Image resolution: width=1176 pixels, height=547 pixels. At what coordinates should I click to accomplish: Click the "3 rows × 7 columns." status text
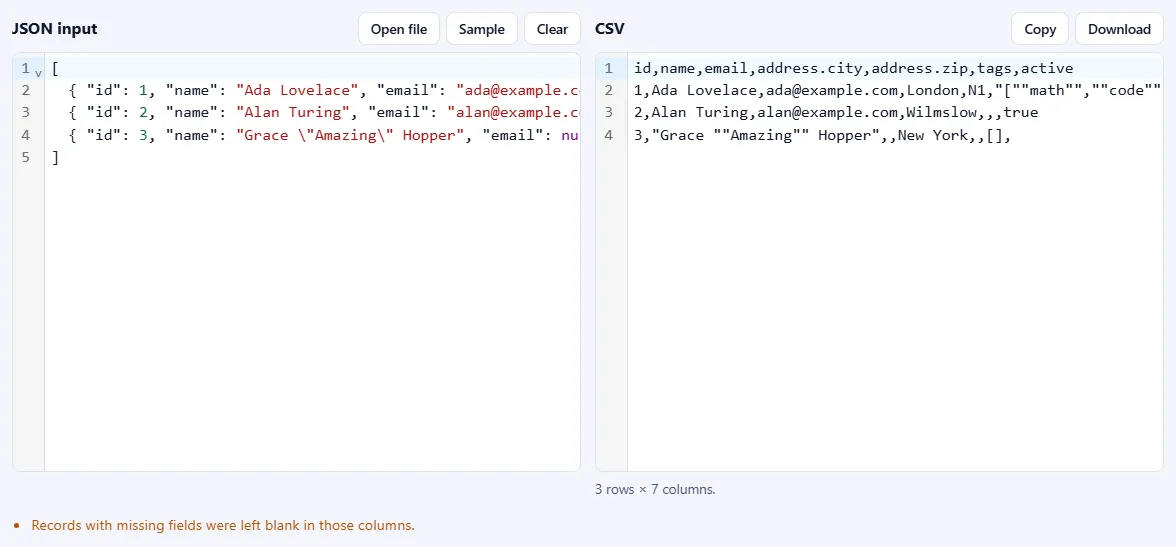pos(656,489)
